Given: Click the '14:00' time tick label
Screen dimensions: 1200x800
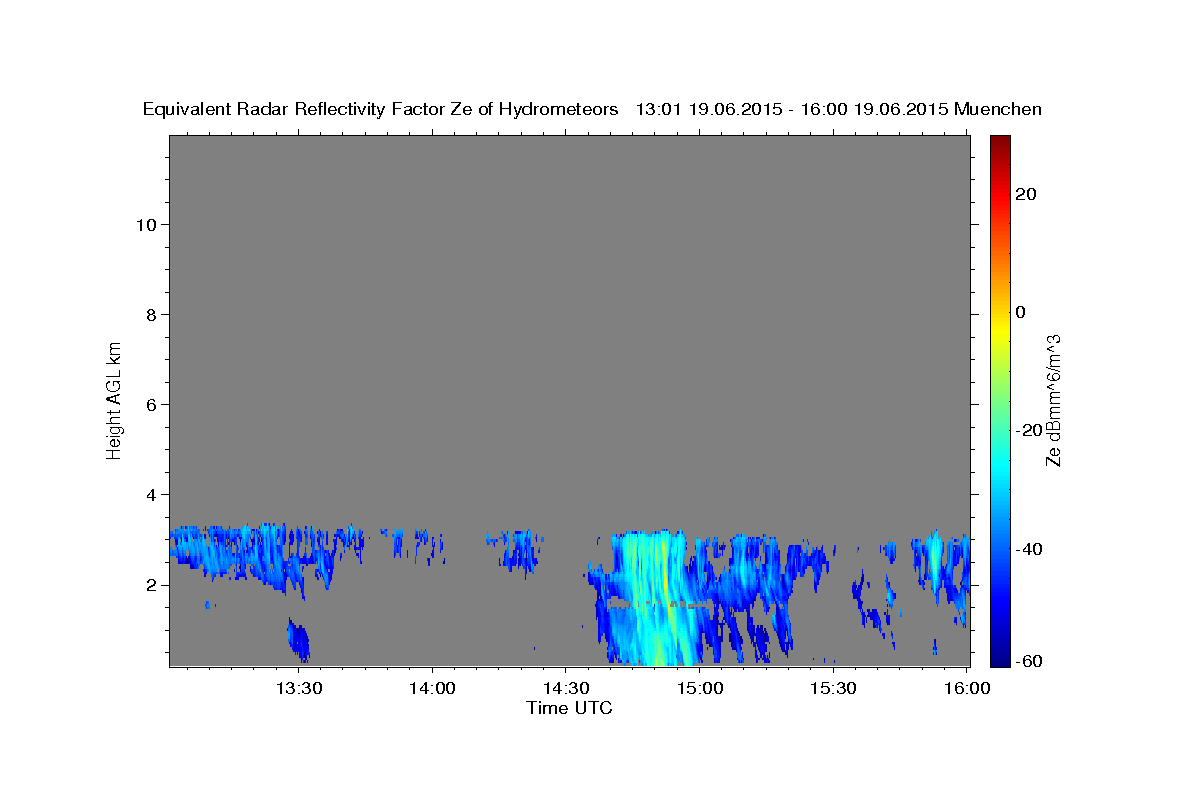Looking at the screenshot, I should coord(433,688).
